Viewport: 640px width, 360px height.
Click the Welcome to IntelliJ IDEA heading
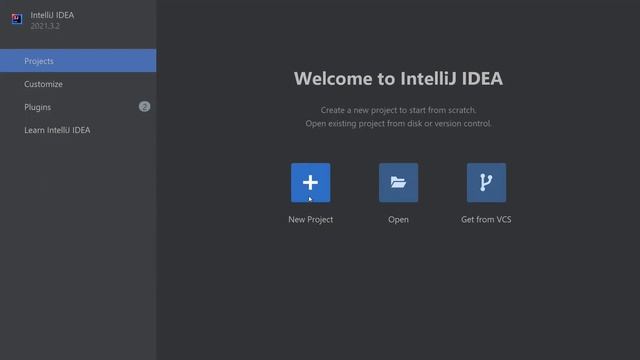click(x=398, y=78)
